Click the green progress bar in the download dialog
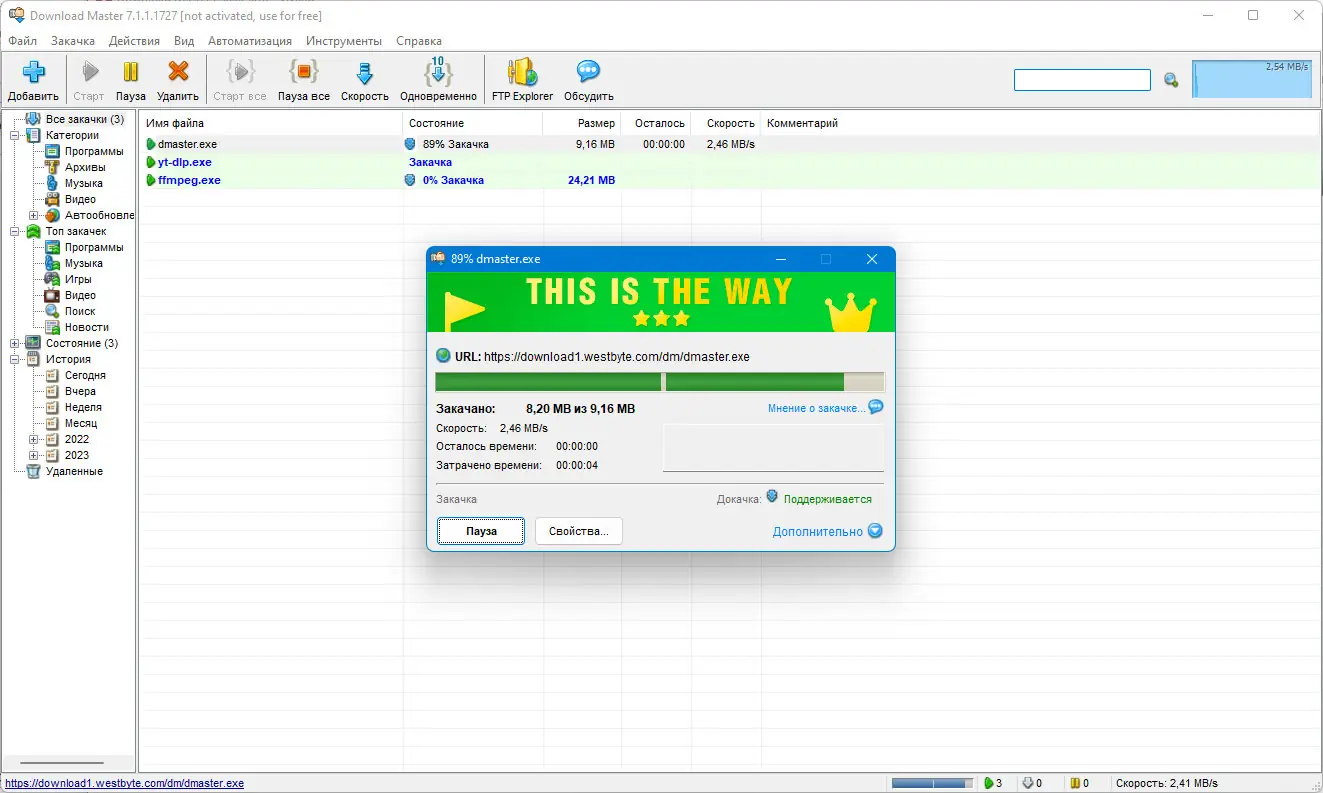The height and width of the screenshot is (793, 1323). (660, 382)
